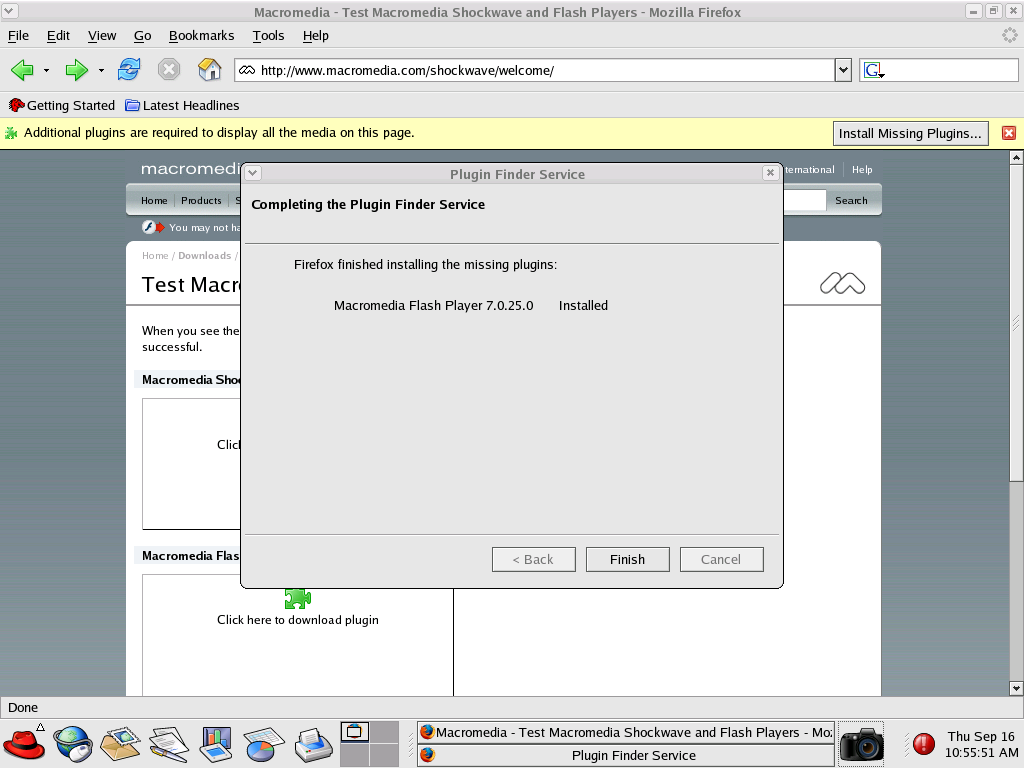Image resolution: width=1024 pixels, height=768 pixels.
Task: Click Finish in Plugin Finder Service
Action: pyautogui.click(x=627, y=559)
